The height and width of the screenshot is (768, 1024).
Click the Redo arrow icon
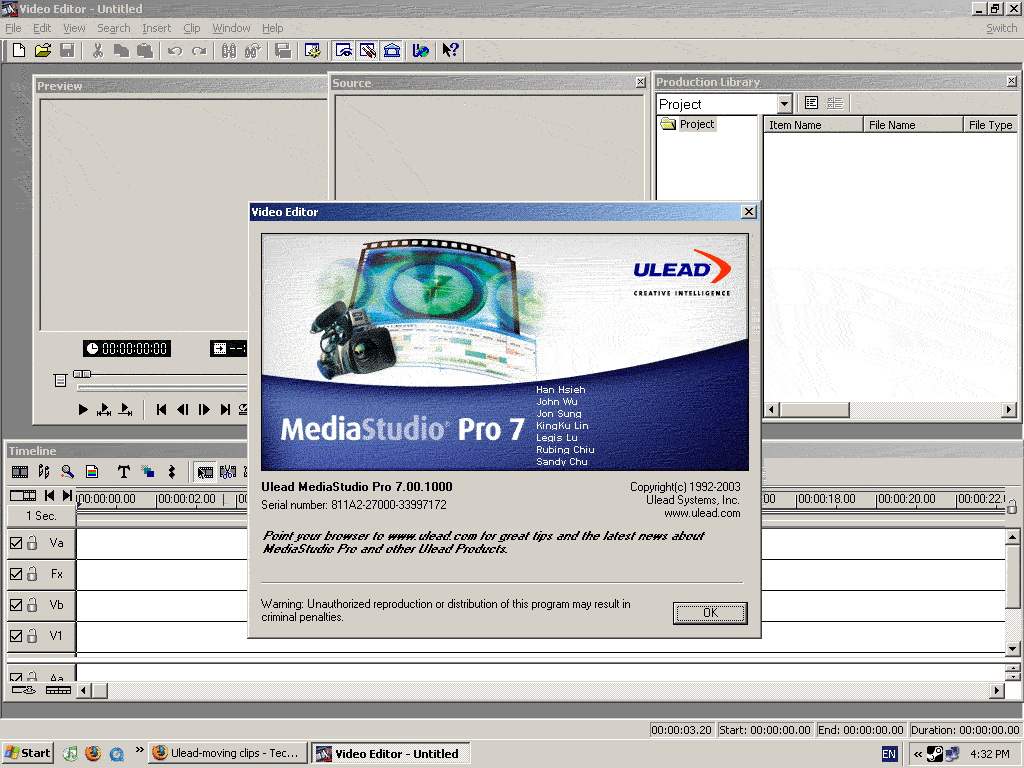(199, 50)
